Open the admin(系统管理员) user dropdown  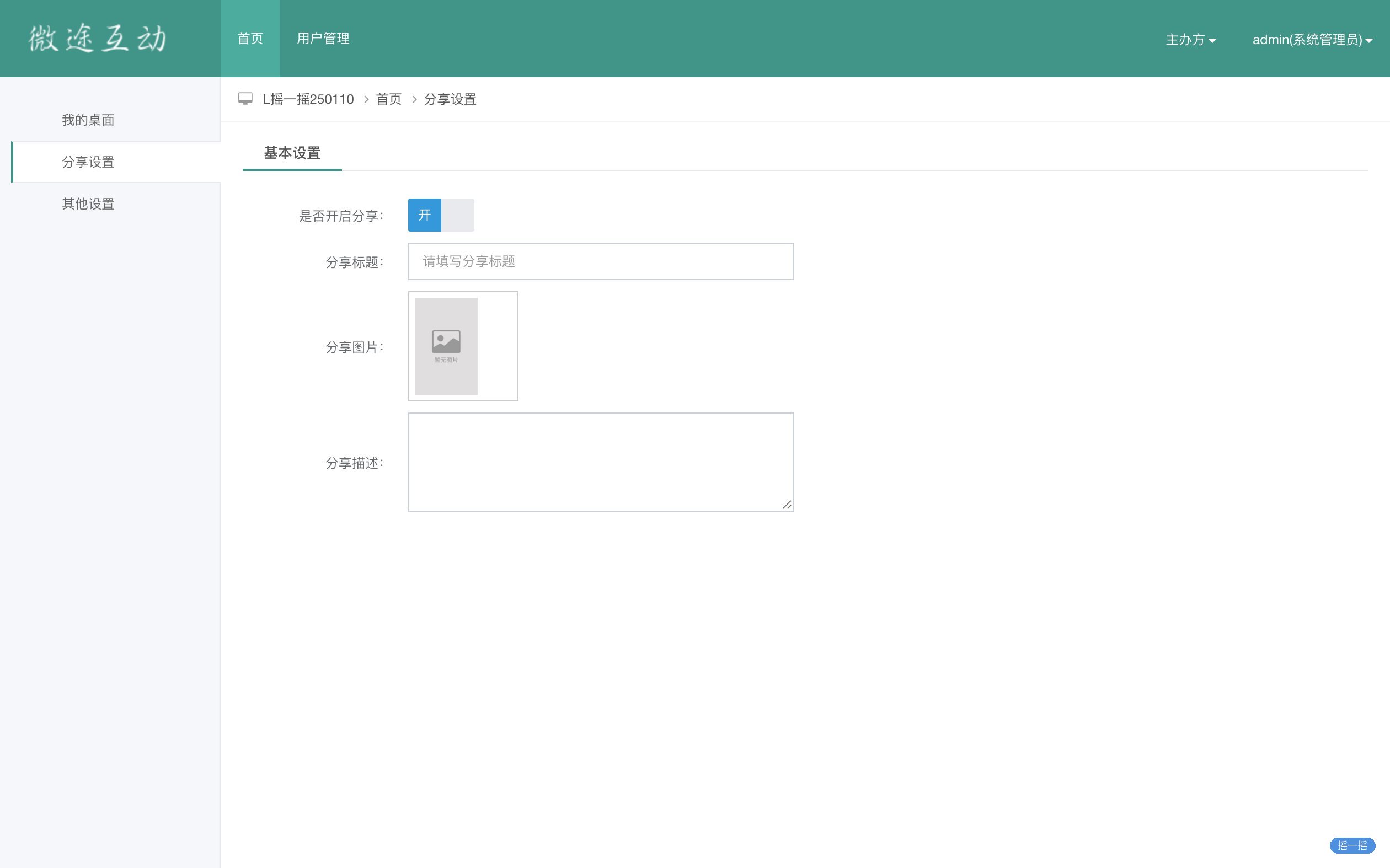pyautogui.click(x=1312, y=40)
